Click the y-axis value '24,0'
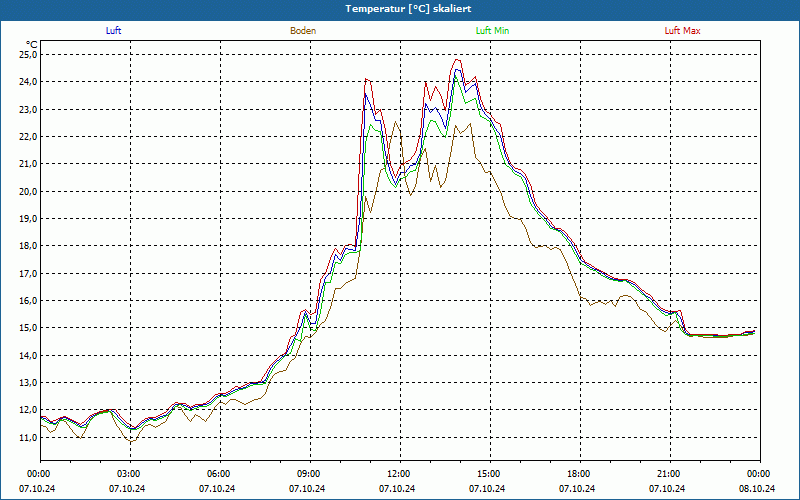This screenshot has height=500, width=800. tap(28, 82)
